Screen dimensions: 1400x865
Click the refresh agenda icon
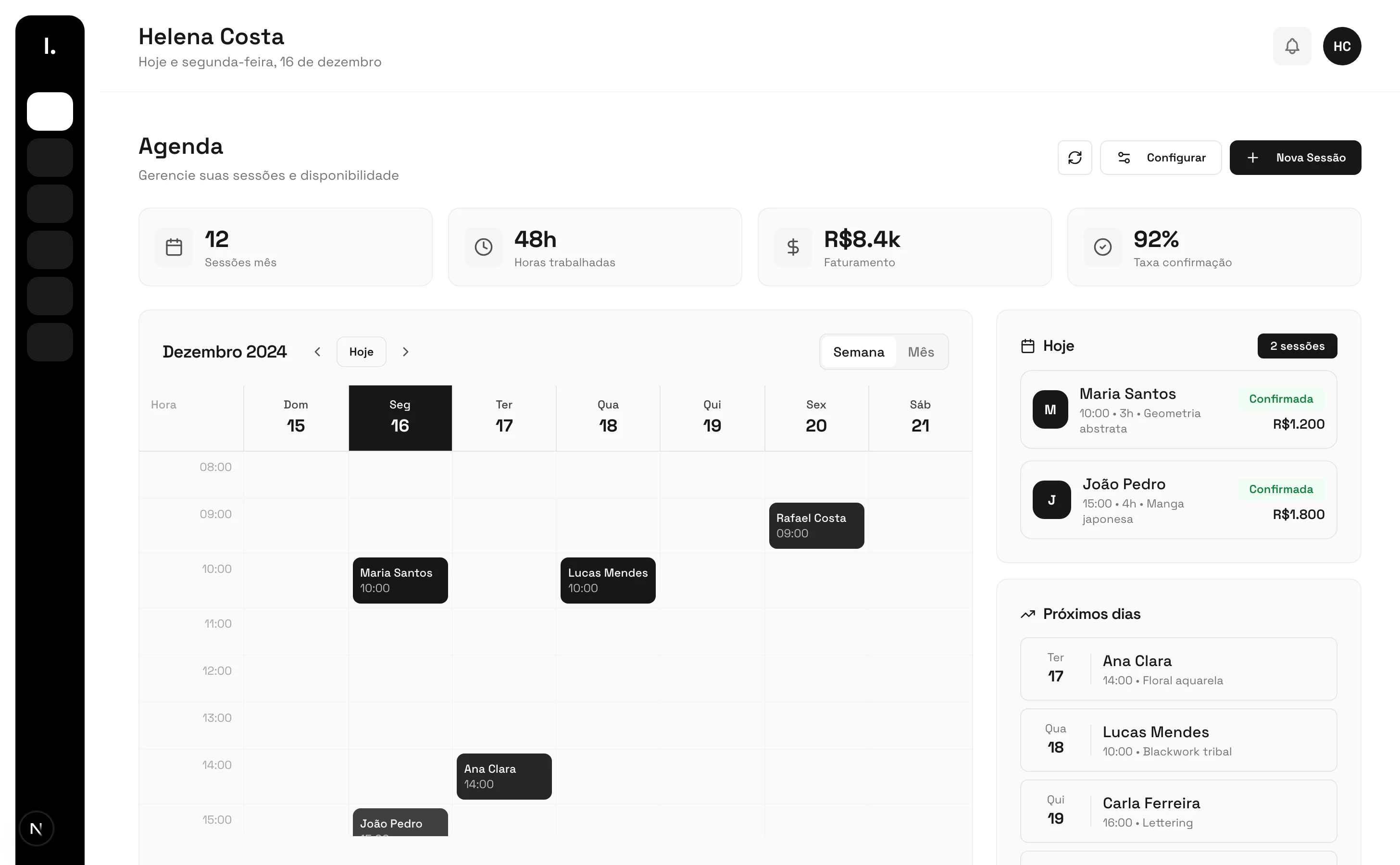pos(1074,157)
